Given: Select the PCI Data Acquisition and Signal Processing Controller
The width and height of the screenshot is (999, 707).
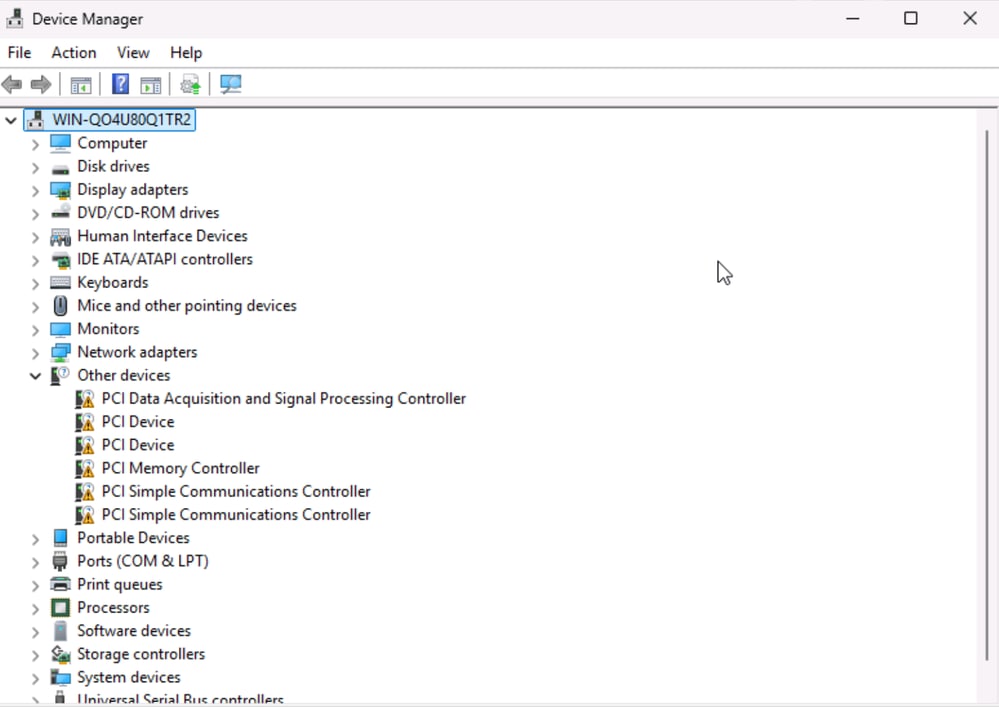Looking at the screenshot, I should 284,398.
